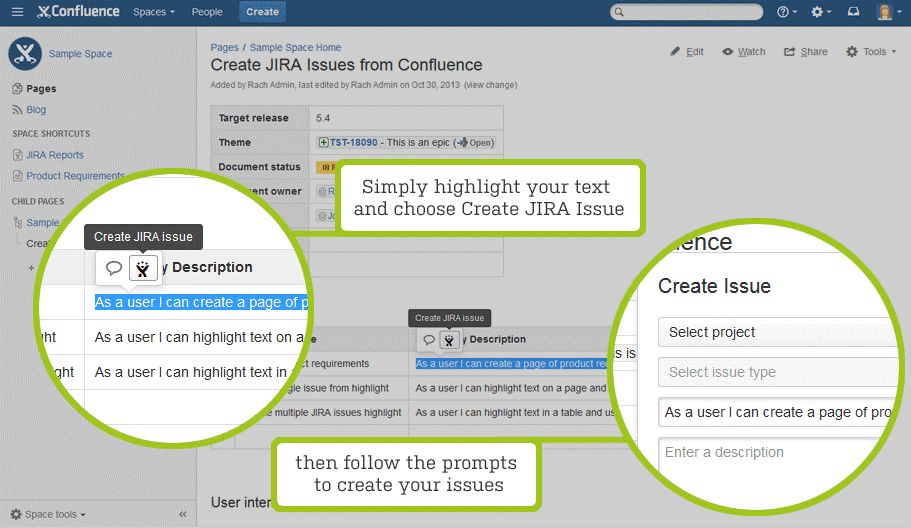Click the green epic issue type icon
This screenshot has width=911, height=528.
[x=323, y=142]
